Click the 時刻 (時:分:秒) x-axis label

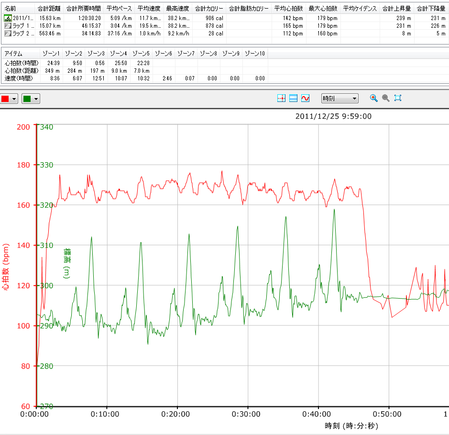352,426
